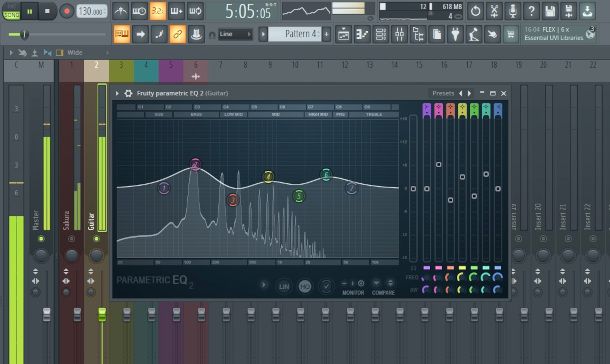610x364 pixels.
Task: Toggle the SONG/pattern mode button
Action: pos(11,12)
